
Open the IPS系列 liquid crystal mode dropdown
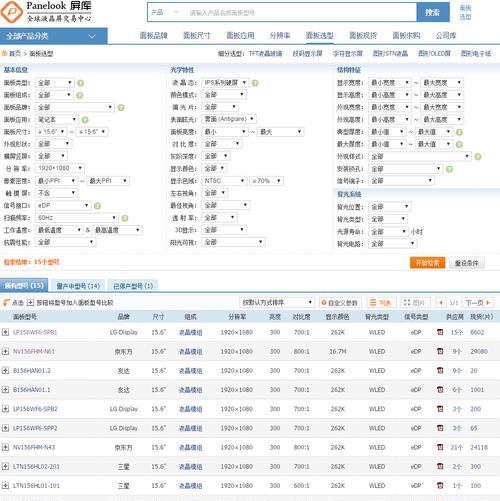225,82
